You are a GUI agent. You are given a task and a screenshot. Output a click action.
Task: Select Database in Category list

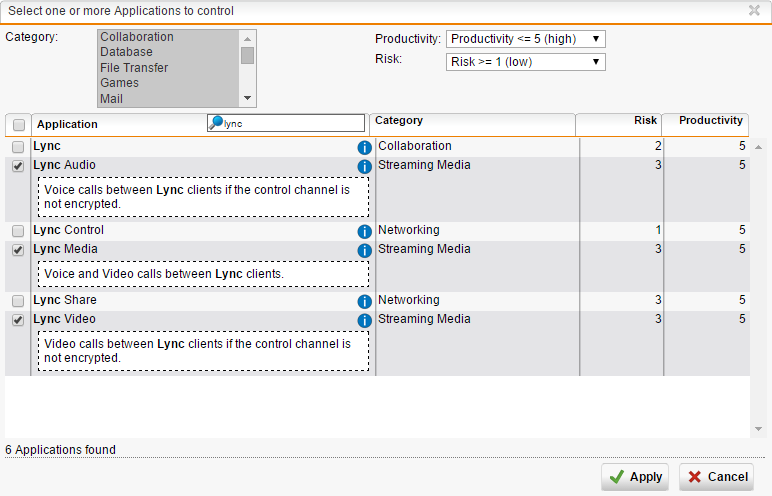(127, 52)
